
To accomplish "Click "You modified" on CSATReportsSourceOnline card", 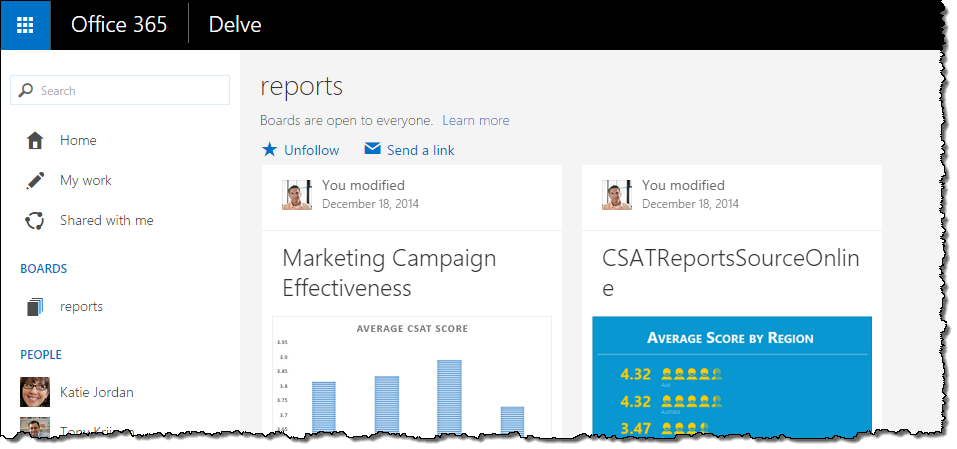I will tap(683, 185).
